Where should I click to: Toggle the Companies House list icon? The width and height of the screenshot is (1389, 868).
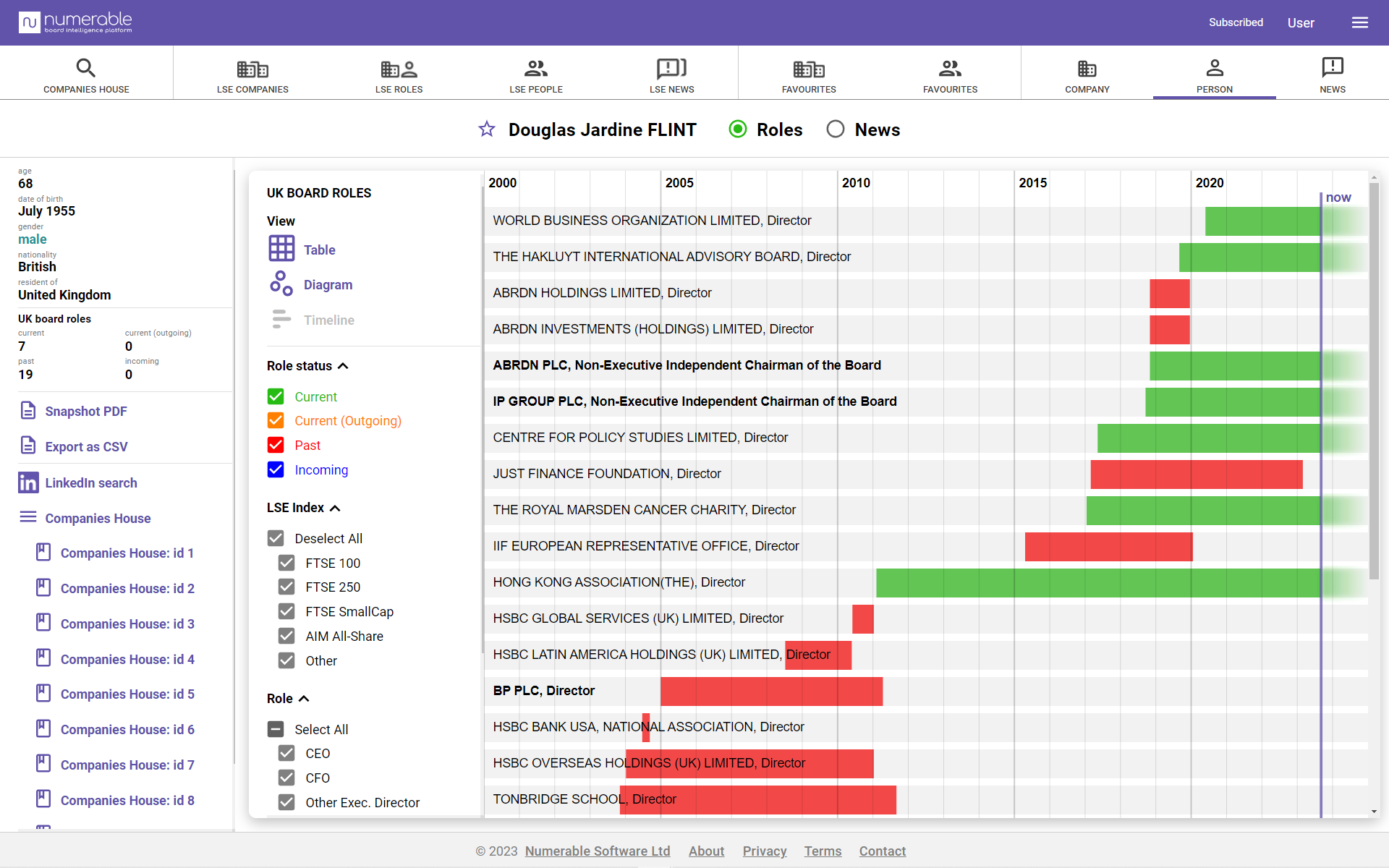(x=28, y=517)
